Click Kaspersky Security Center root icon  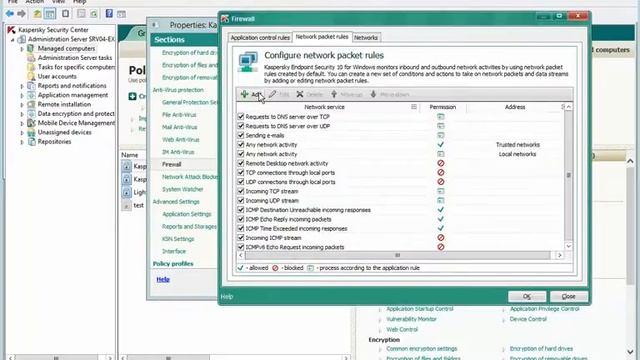point(11,30)
